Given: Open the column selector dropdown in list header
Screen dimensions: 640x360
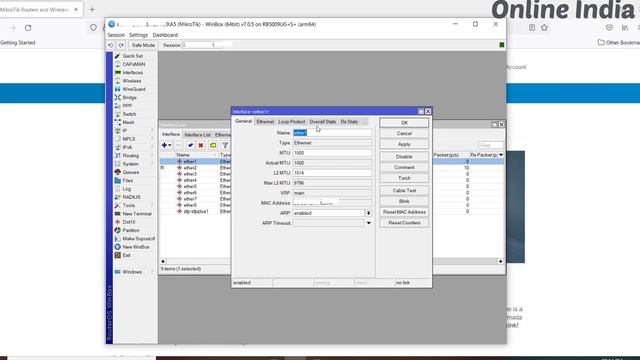Looking at the screenshot, I should 501,155.
